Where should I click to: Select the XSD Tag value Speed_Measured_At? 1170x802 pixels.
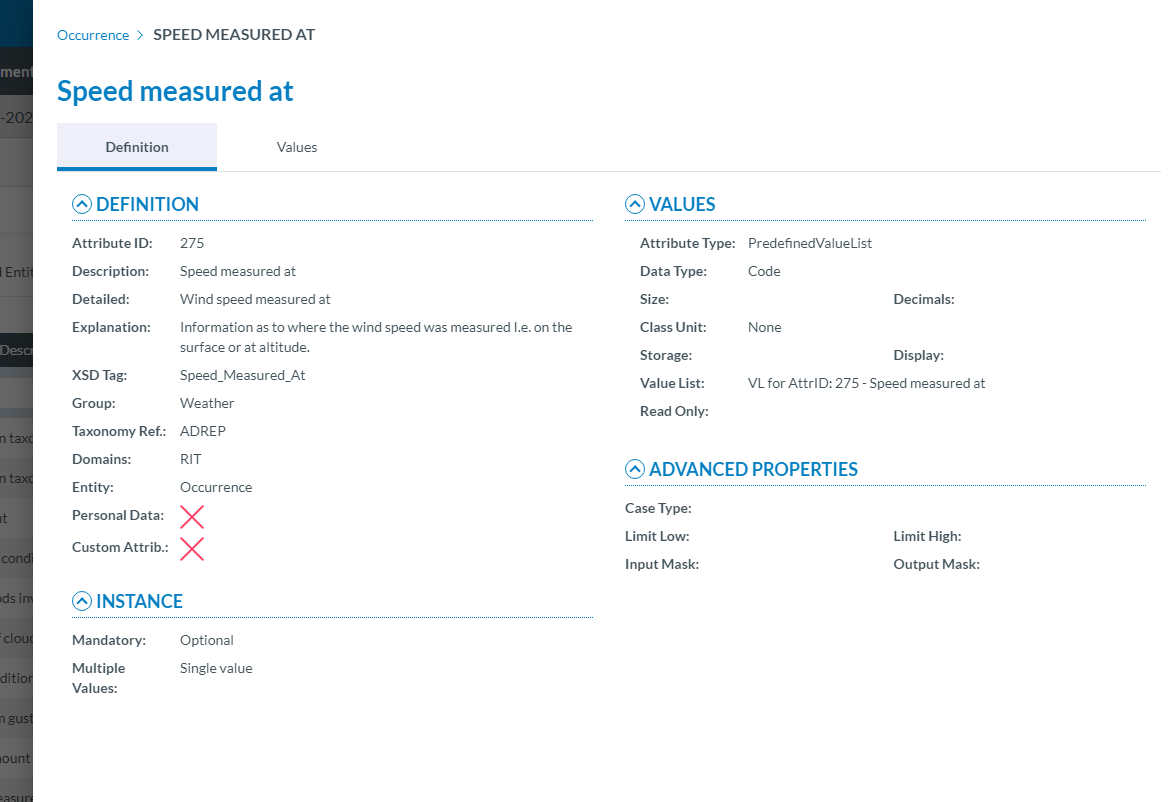coord(242,375)
